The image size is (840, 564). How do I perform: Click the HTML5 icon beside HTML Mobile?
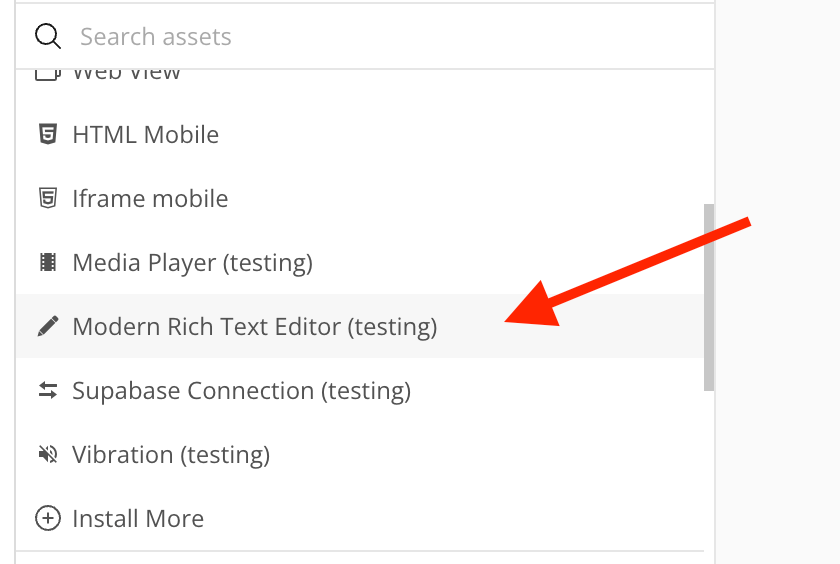pyautogui.click(x=47, y=134)
